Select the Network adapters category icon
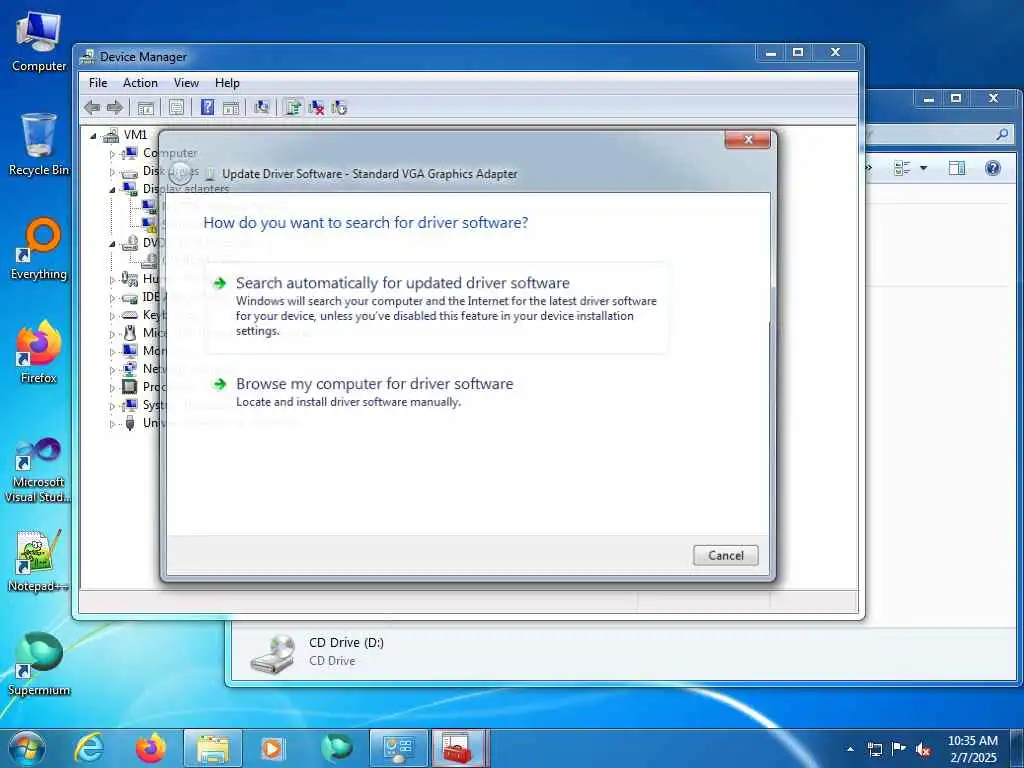The height and width of the screenshot is (768, 1024). pyautogui.click(x=130, y=369)
